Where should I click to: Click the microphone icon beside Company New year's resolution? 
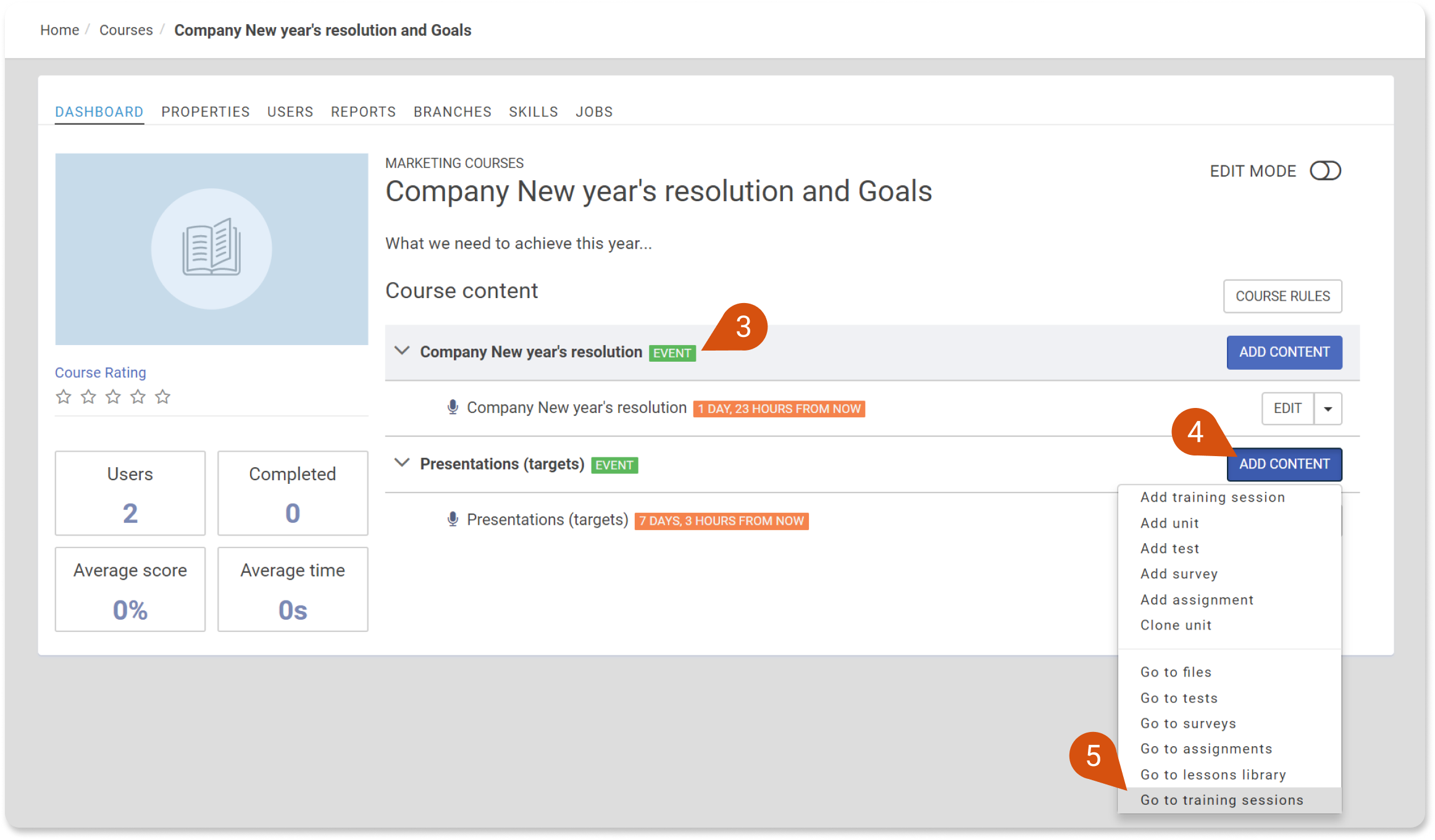point(453,407)
